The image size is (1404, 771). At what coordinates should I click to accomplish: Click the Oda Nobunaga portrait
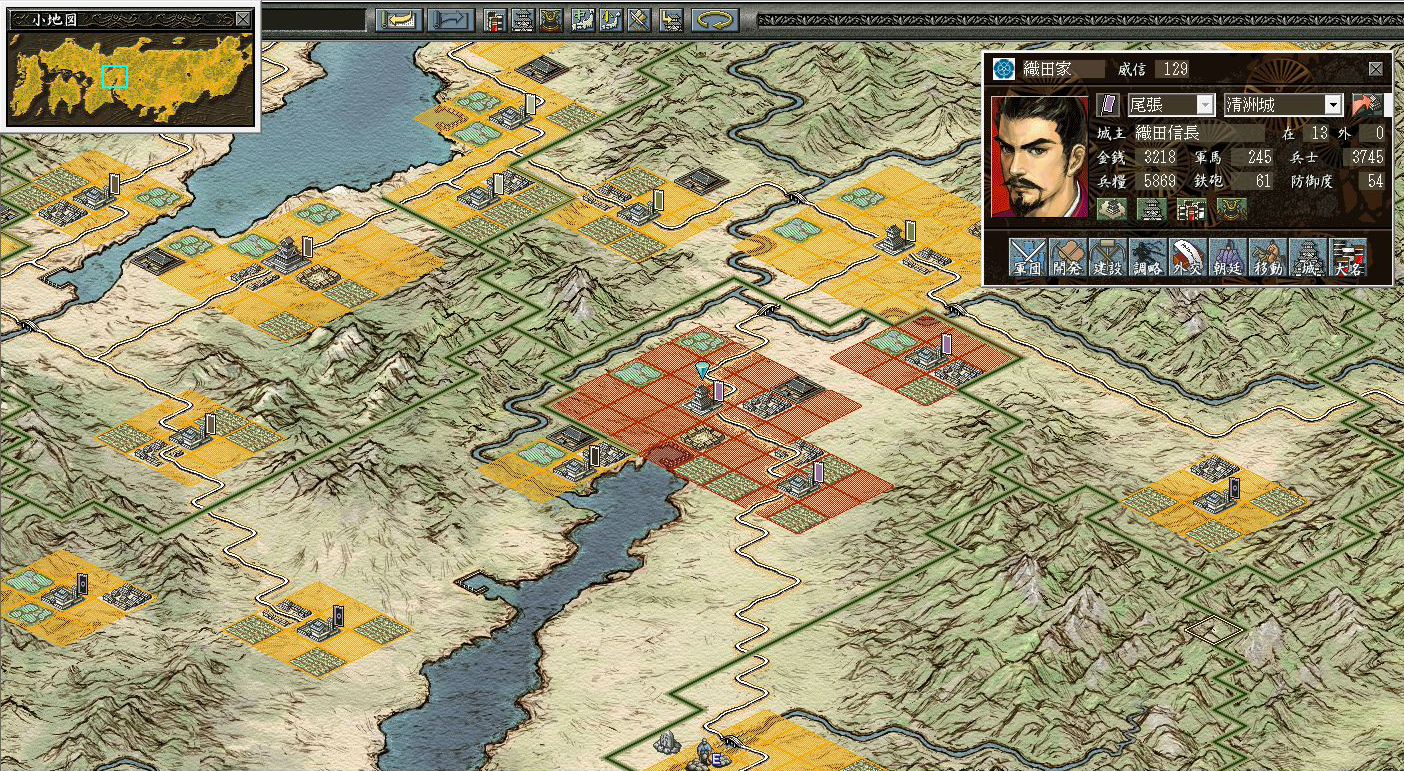[1039, 158]
